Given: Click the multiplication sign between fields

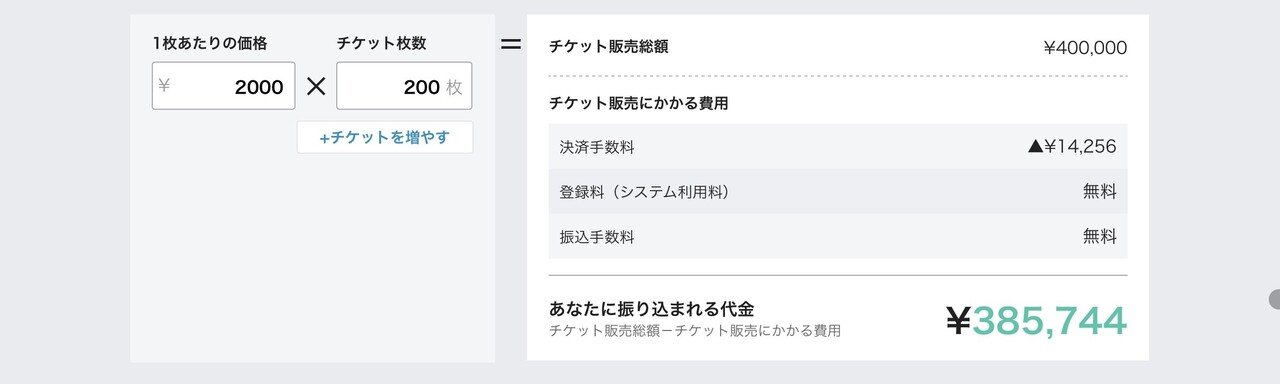Looking at the screenshot, I should pyautogui.click(x=316, y=86).
